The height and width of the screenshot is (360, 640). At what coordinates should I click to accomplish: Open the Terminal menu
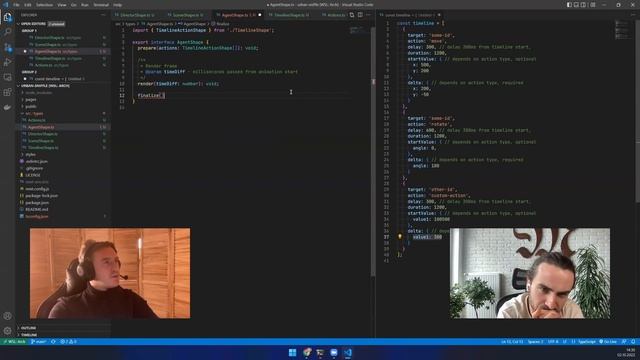(x=101, y=5)
